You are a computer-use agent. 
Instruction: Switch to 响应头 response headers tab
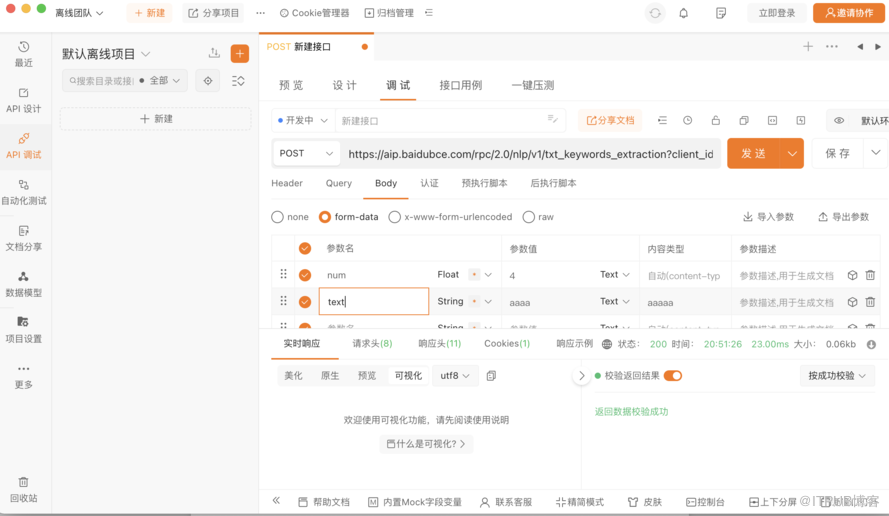439,344
